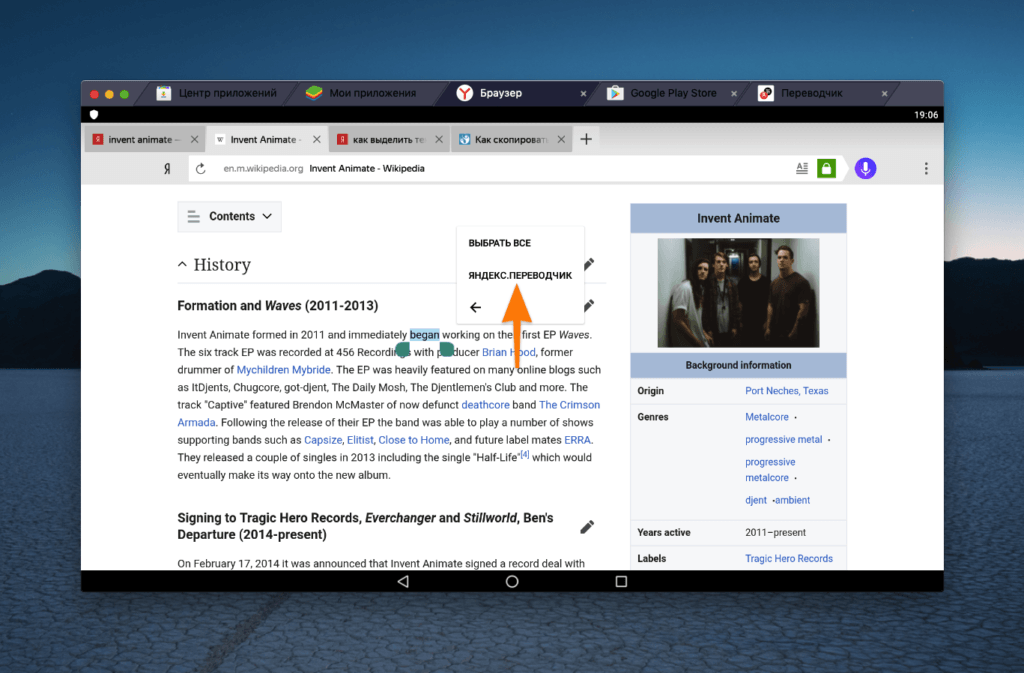Open the Port Neches, Texas link
Screen dimensions: 1024x673
coord(786,391)
